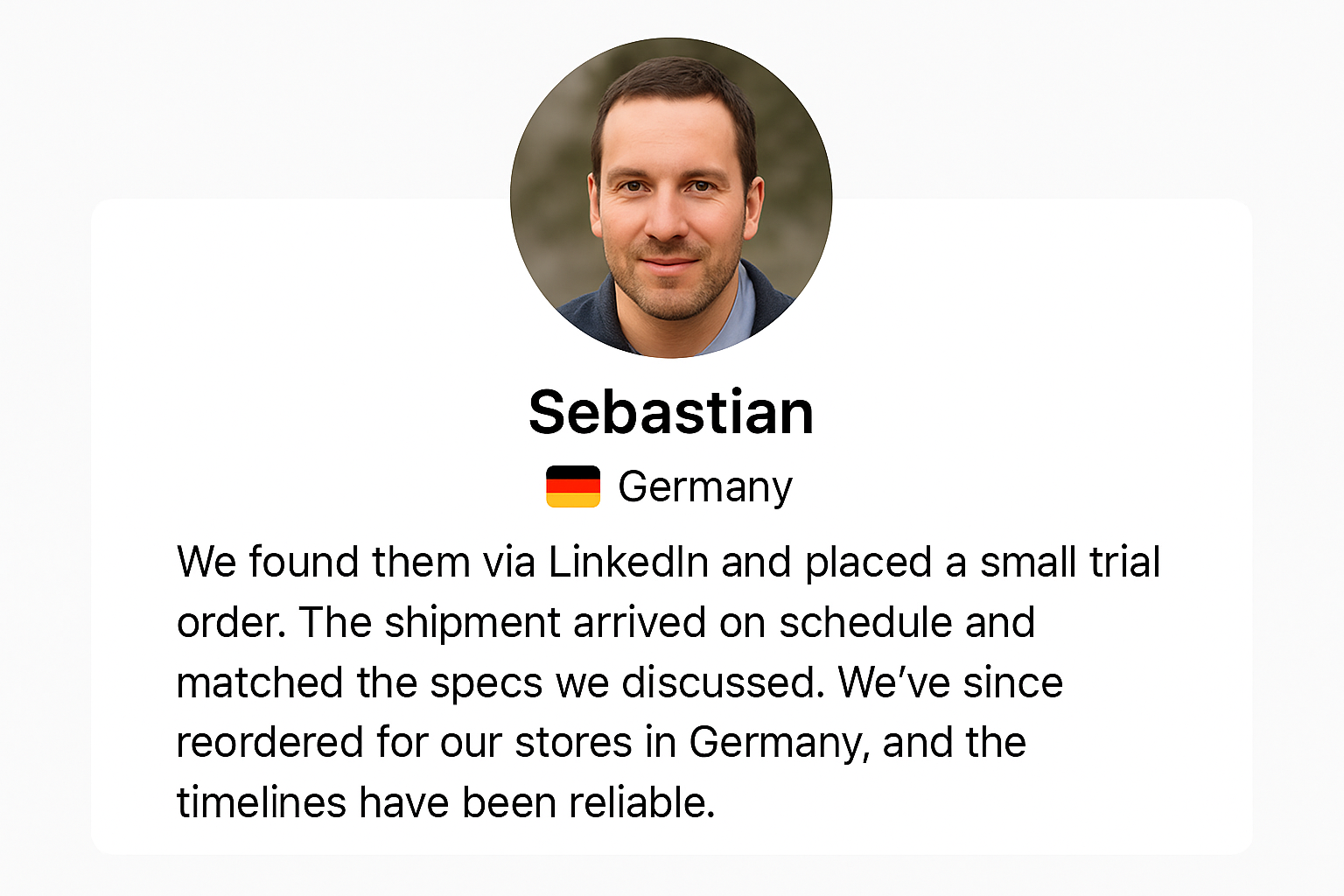The height and width of the screenshot is (896, 1344).
Task: Click the line beginning "We found them"
Action: coord(668,562)
